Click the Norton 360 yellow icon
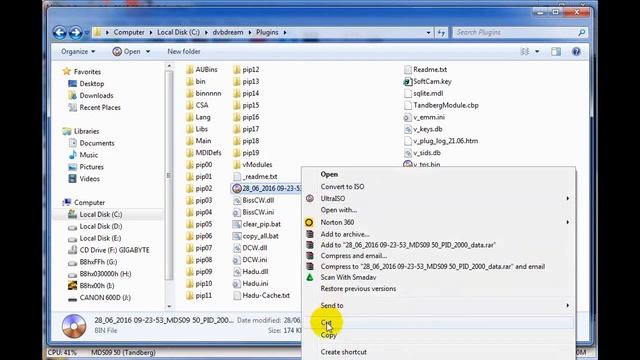 coord(309,222)
